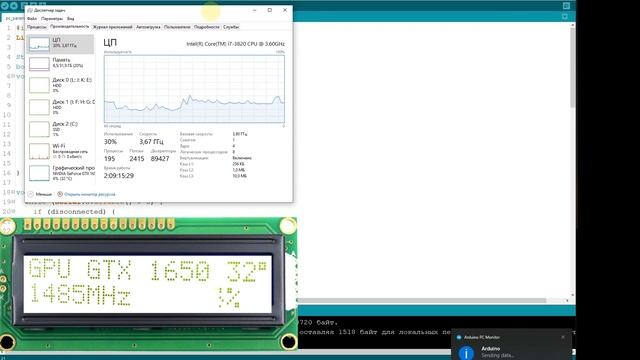Click the 30% CPU usage value
Image resolution: width=640 pixels, height=360 pixels.
click(x=110, y=142)
